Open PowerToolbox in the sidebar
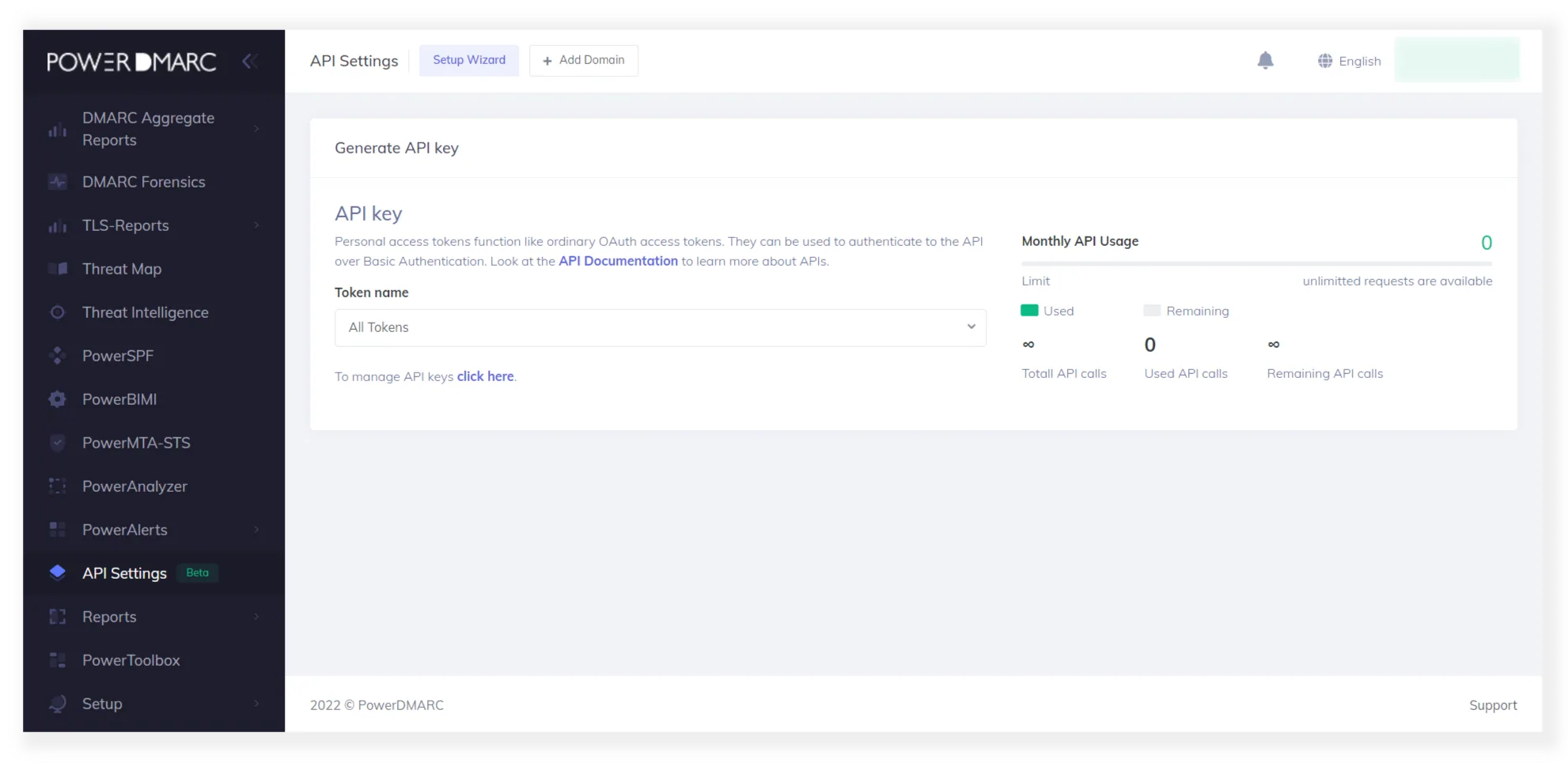 pyautogui.click(x=131, y=660)
